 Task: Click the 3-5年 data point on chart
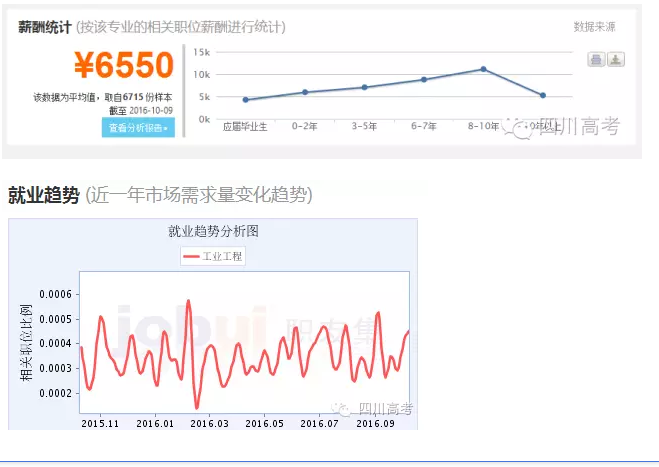pyautogui.click(x=365, y=87)
